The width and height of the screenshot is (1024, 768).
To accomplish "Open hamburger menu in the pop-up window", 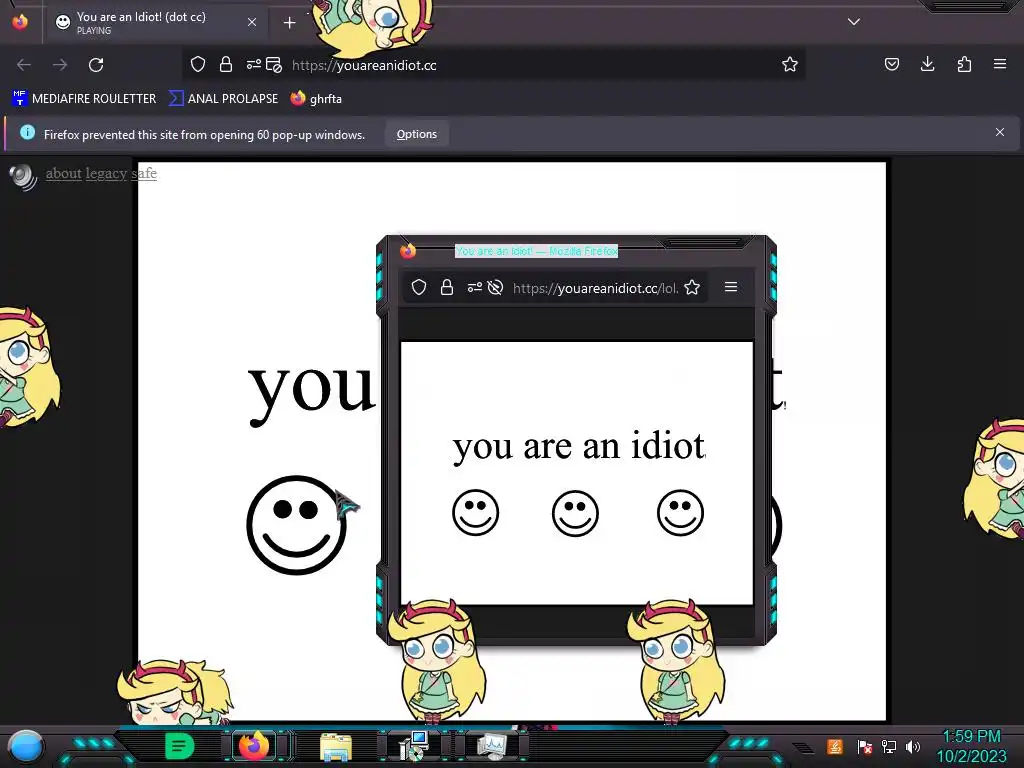I will pyautogui.click(x=731, y=287).
